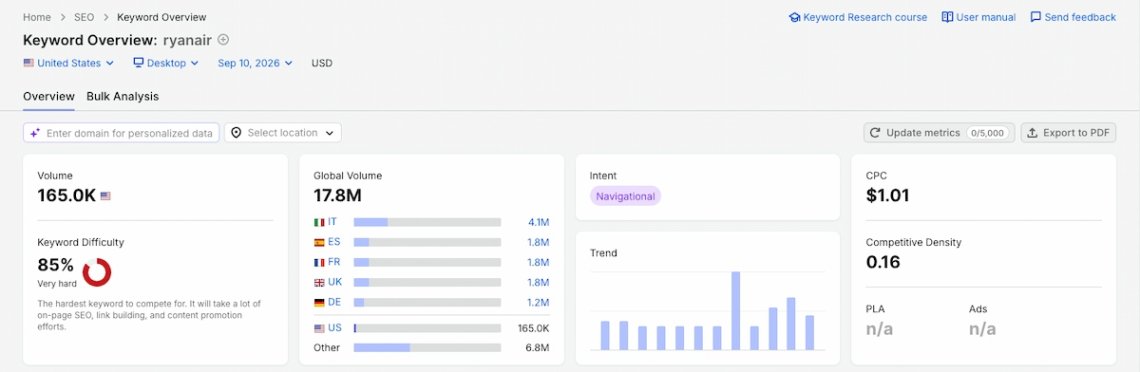This screenshot has width=1140, height=372.
Task: Click the plus icon next to ryanair
Action: coord(223,40)
